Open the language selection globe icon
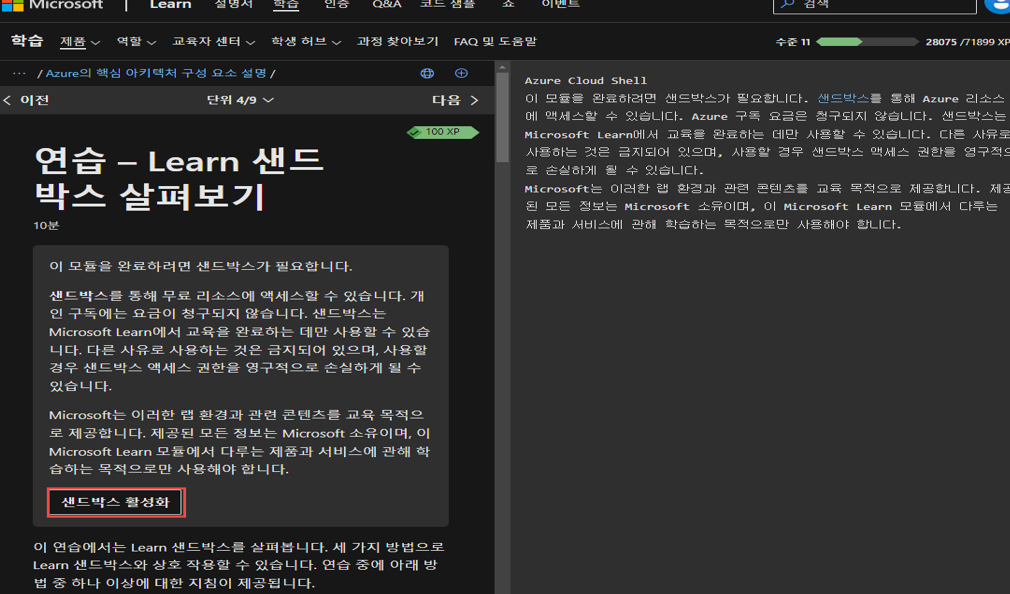This screenshot has height=594, width=1010. click(x=427, y=72)
